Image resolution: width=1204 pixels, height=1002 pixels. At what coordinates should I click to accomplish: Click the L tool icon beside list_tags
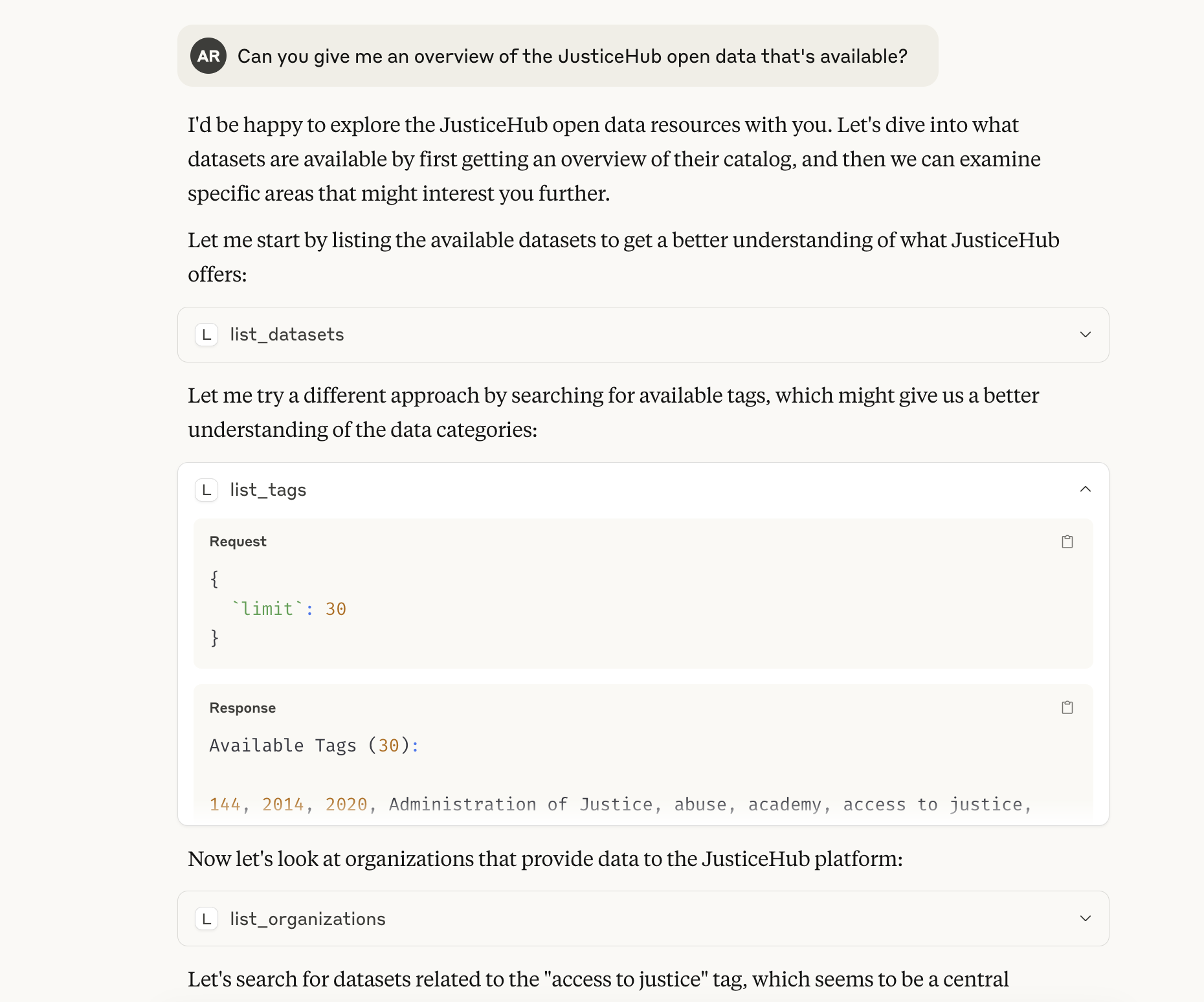(206, 490)
